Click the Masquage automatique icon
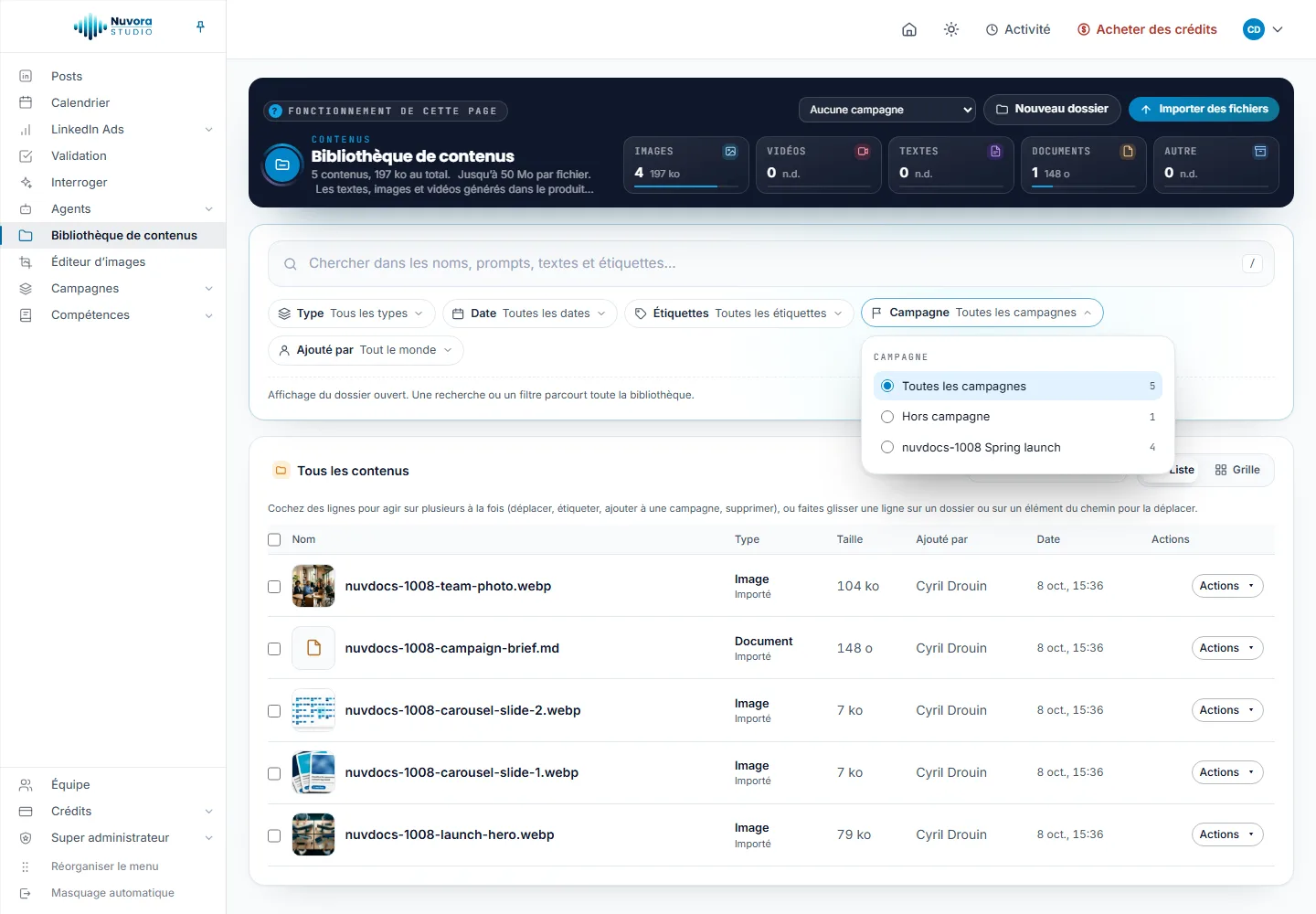The width and height of the screenshot is (1316, 914). tap(26, 893)
